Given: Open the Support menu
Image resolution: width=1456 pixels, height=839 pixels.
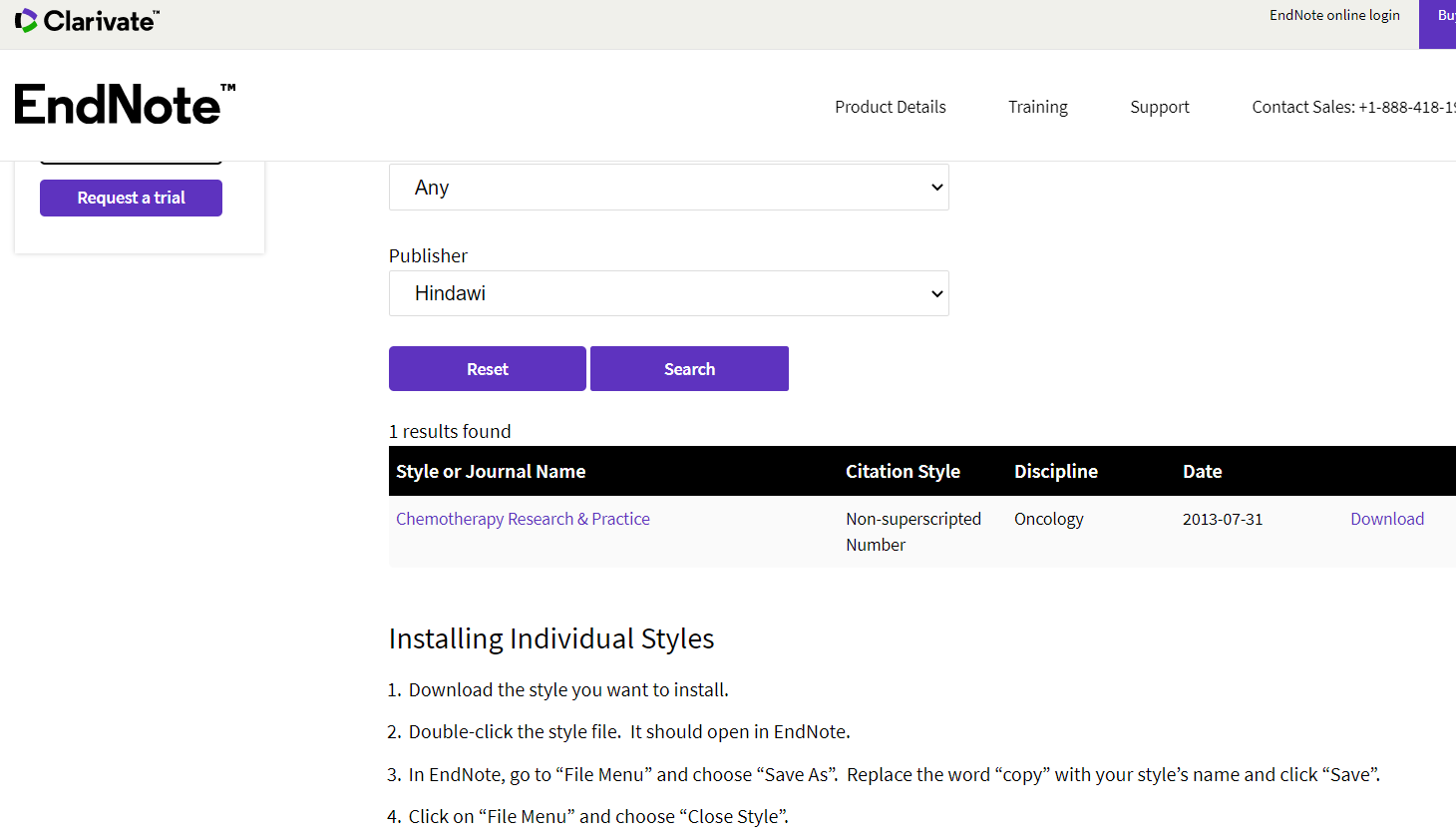Looking at the screenshot, I should point(1160,107).
